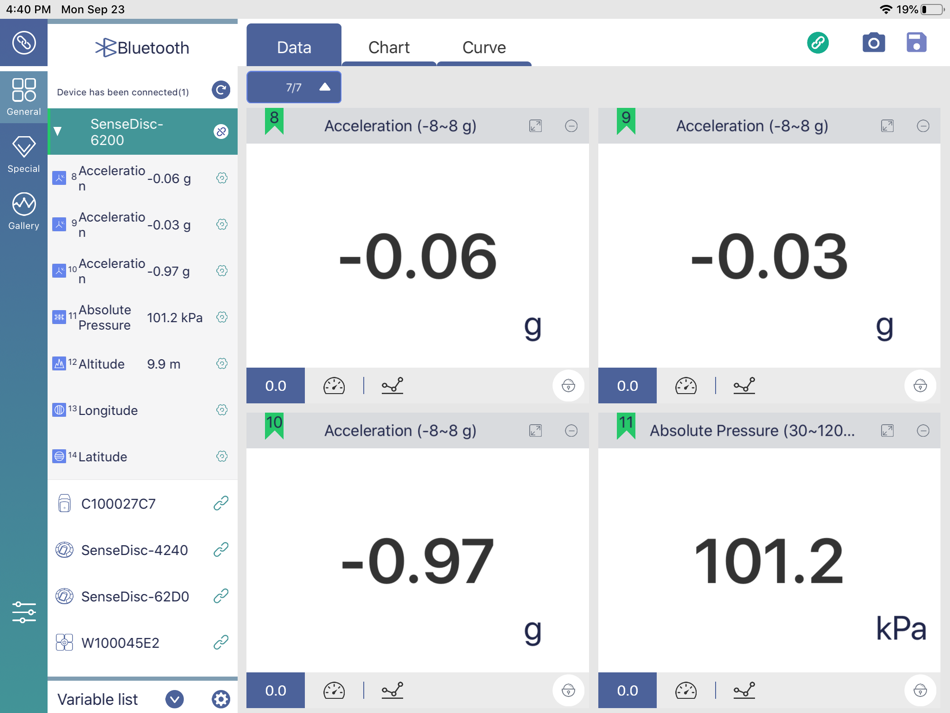This screenshot has height=713, width=950.
Task: Open the Gallery panel in the left sidebar
Action: coord(23,210)
